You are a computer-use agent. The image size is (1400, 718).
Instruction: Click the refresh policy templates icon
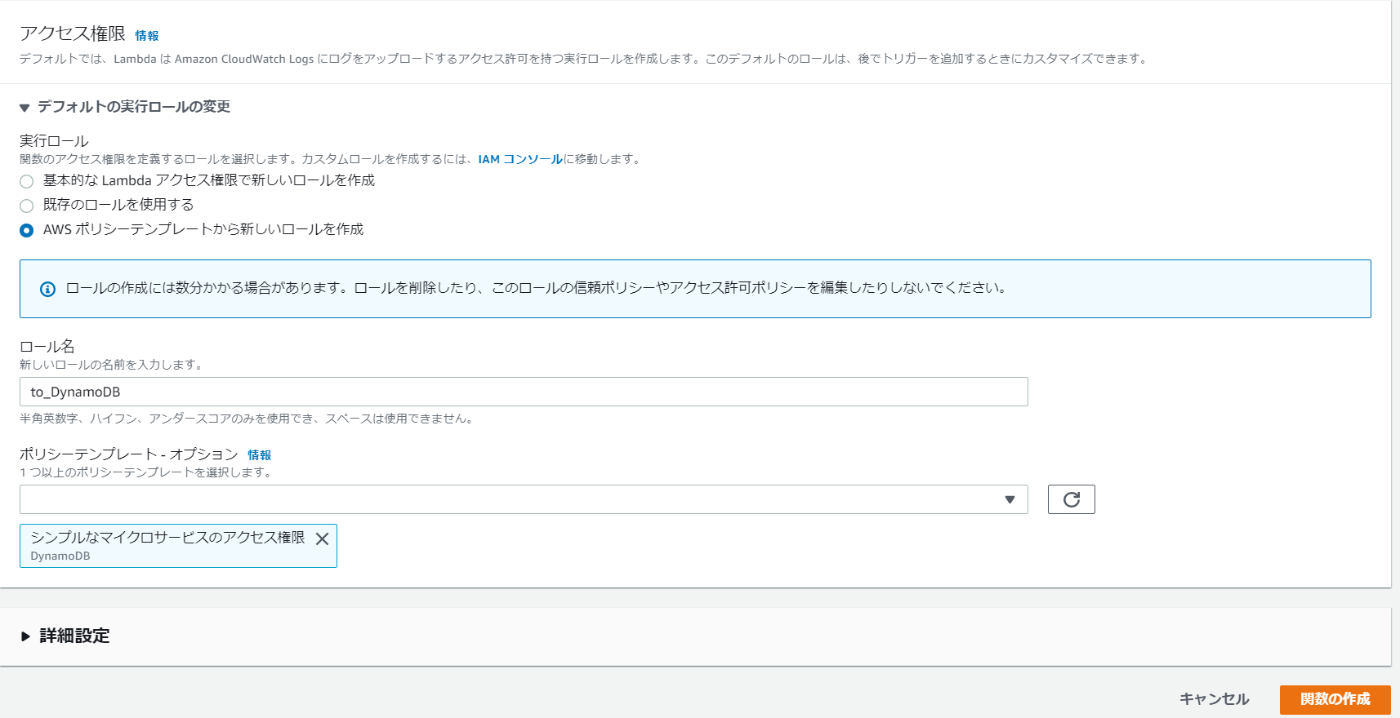coord(1071,499)
